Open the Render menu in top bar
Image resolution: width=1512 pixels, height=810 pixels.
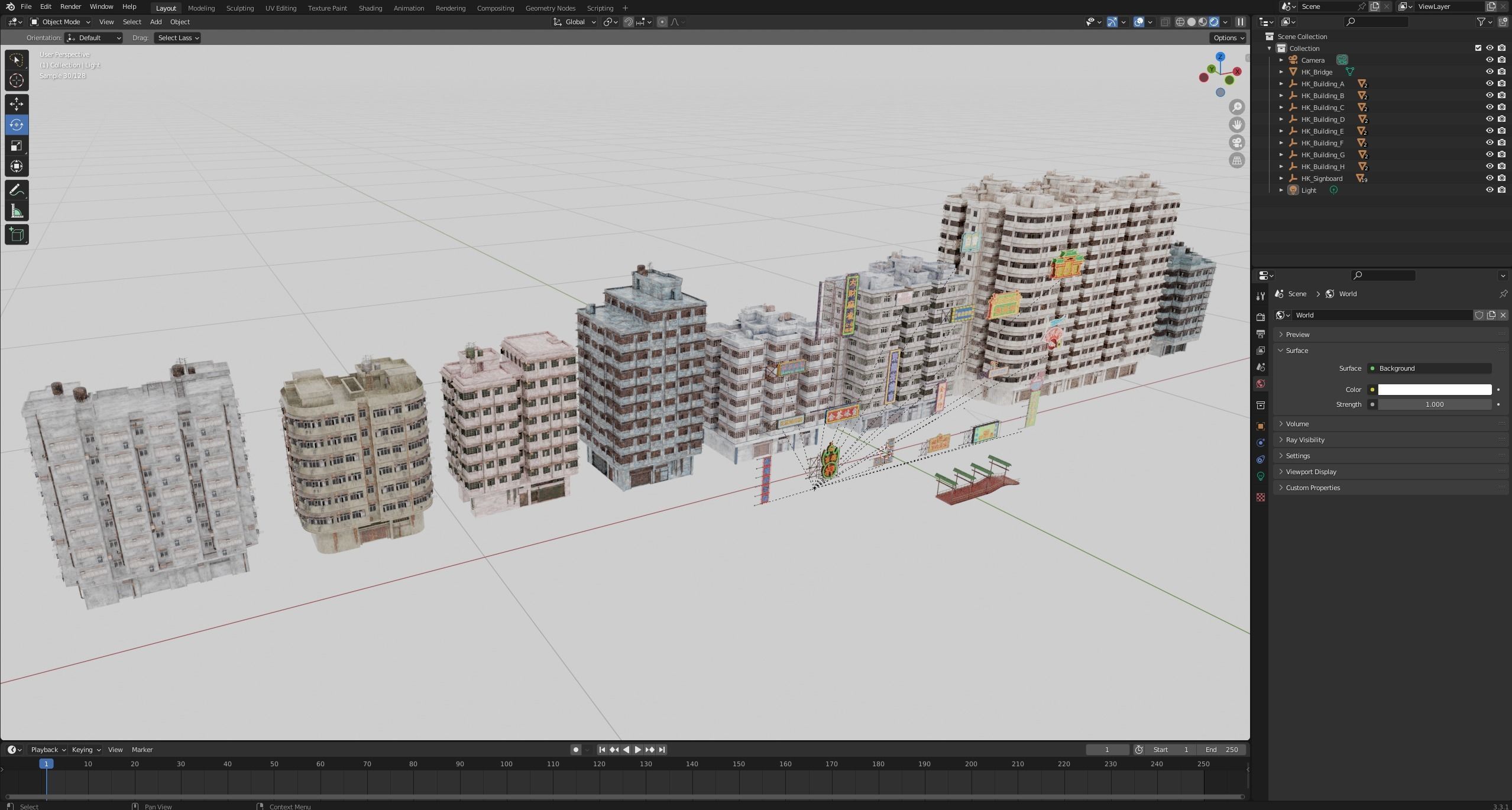click(x=70, y=7)
